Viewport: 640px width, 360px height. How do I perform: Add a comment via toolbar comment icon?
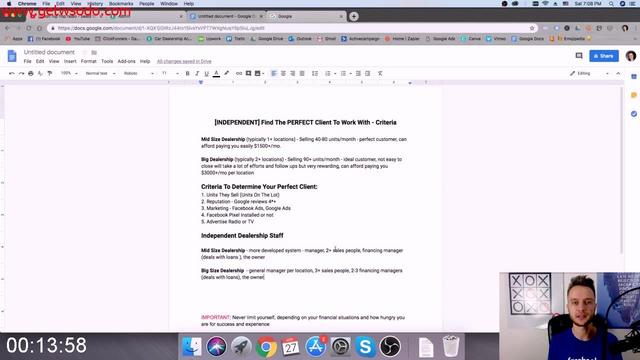pos(248,73)
